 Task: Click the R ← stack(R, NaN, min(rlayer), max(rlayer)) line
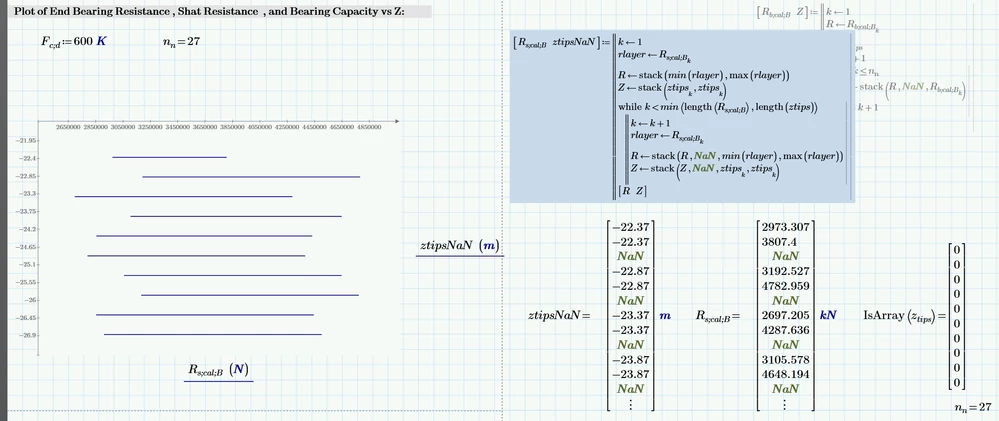(x=737, y=156)
